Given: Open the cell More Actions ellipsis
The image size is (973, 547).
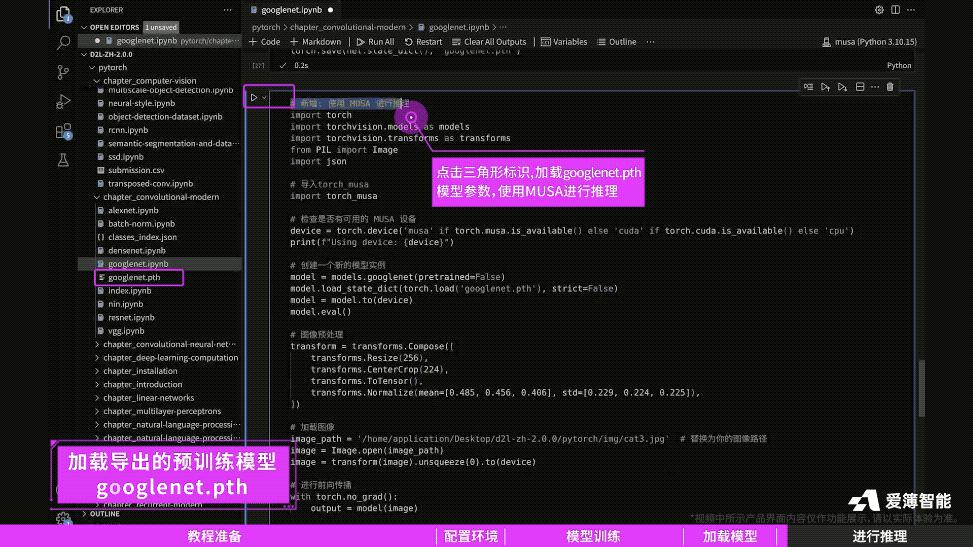Looking at the screenshot, I should point(875,87).
